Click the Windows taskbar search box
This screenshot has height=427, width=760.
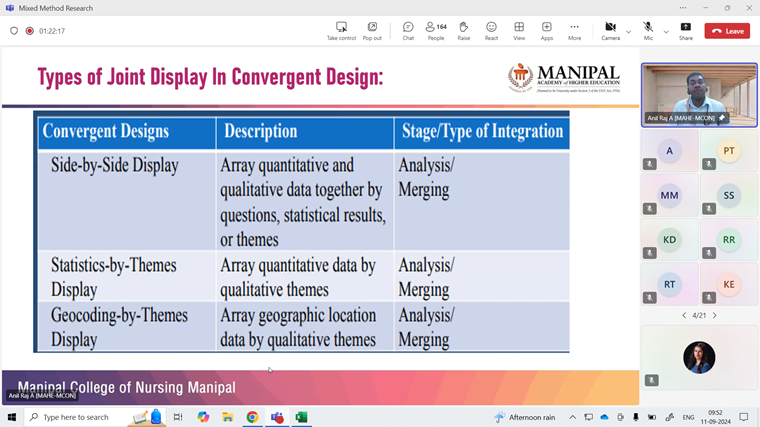coord(85,417)
